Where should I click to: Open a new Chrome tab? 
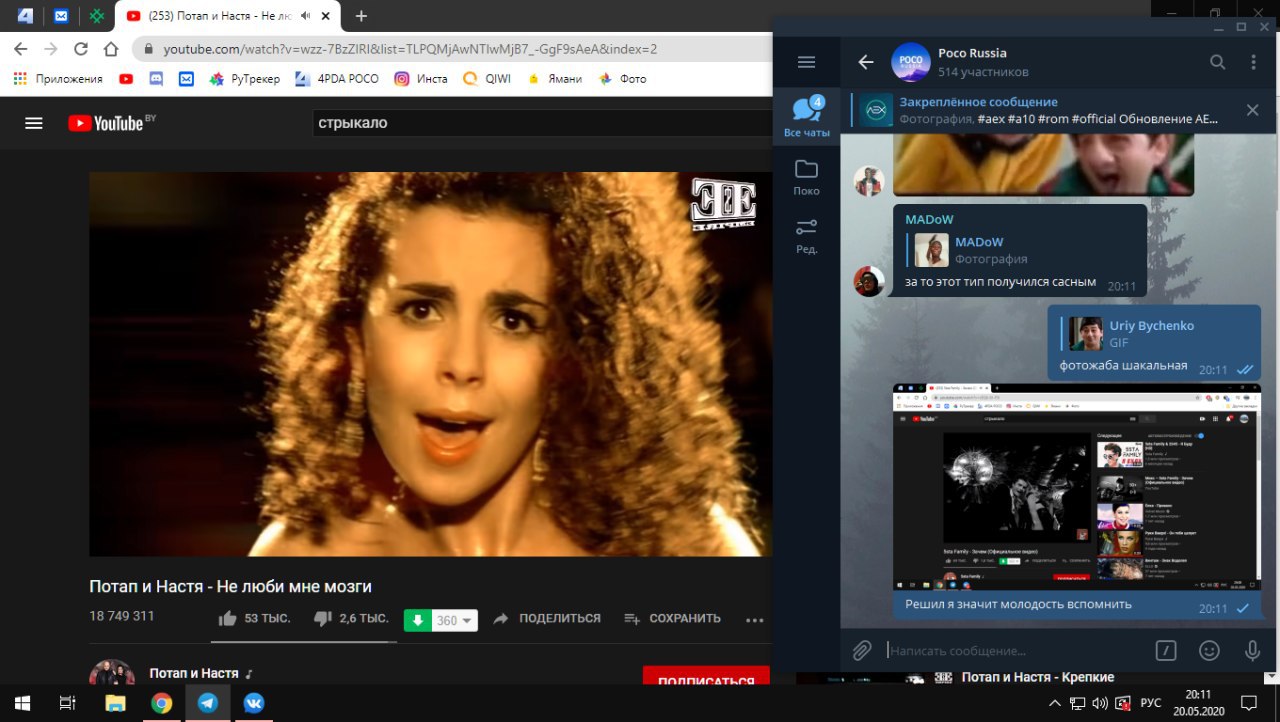pos(361,16)
